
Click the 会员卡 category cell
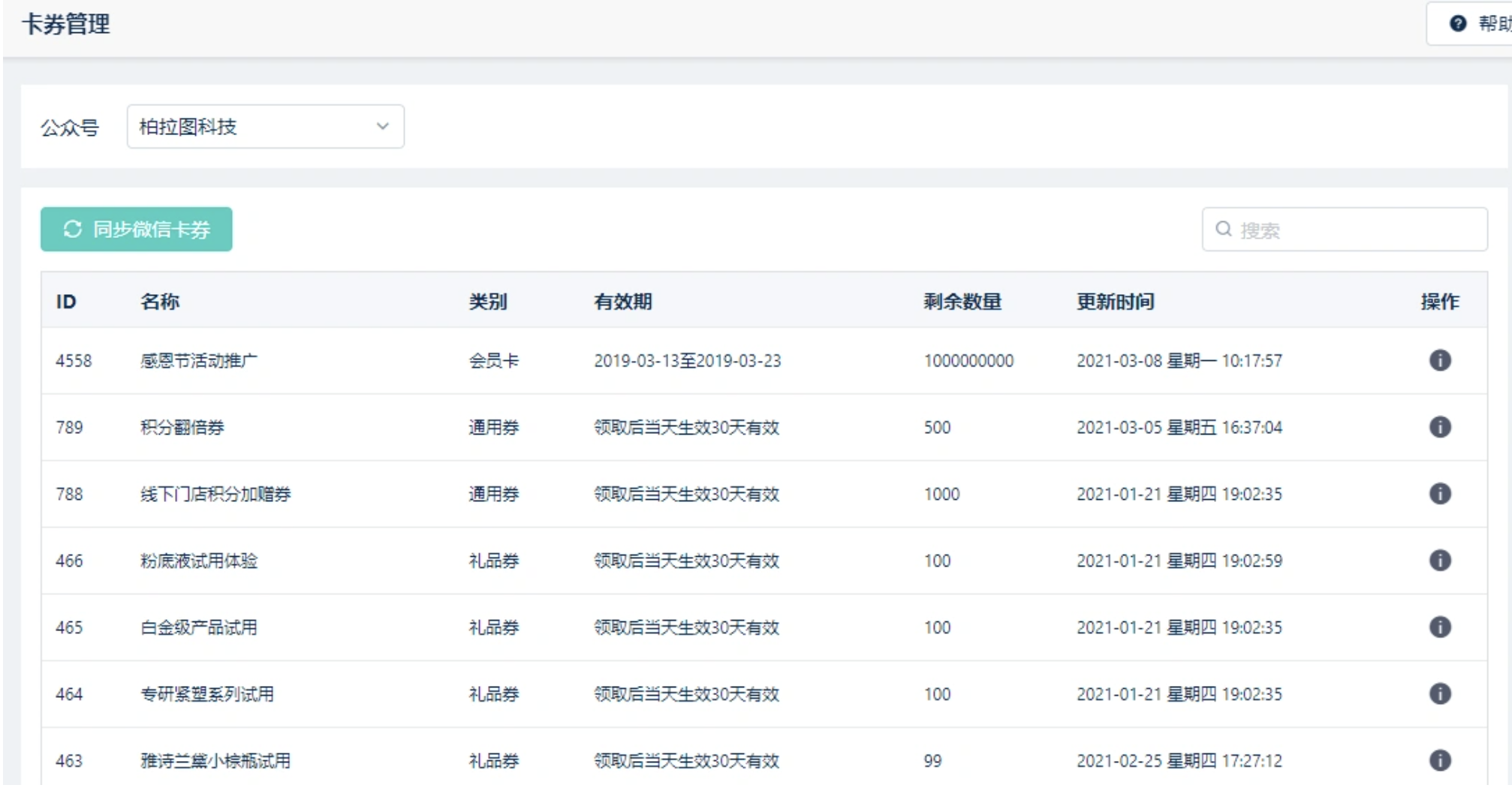494,361
